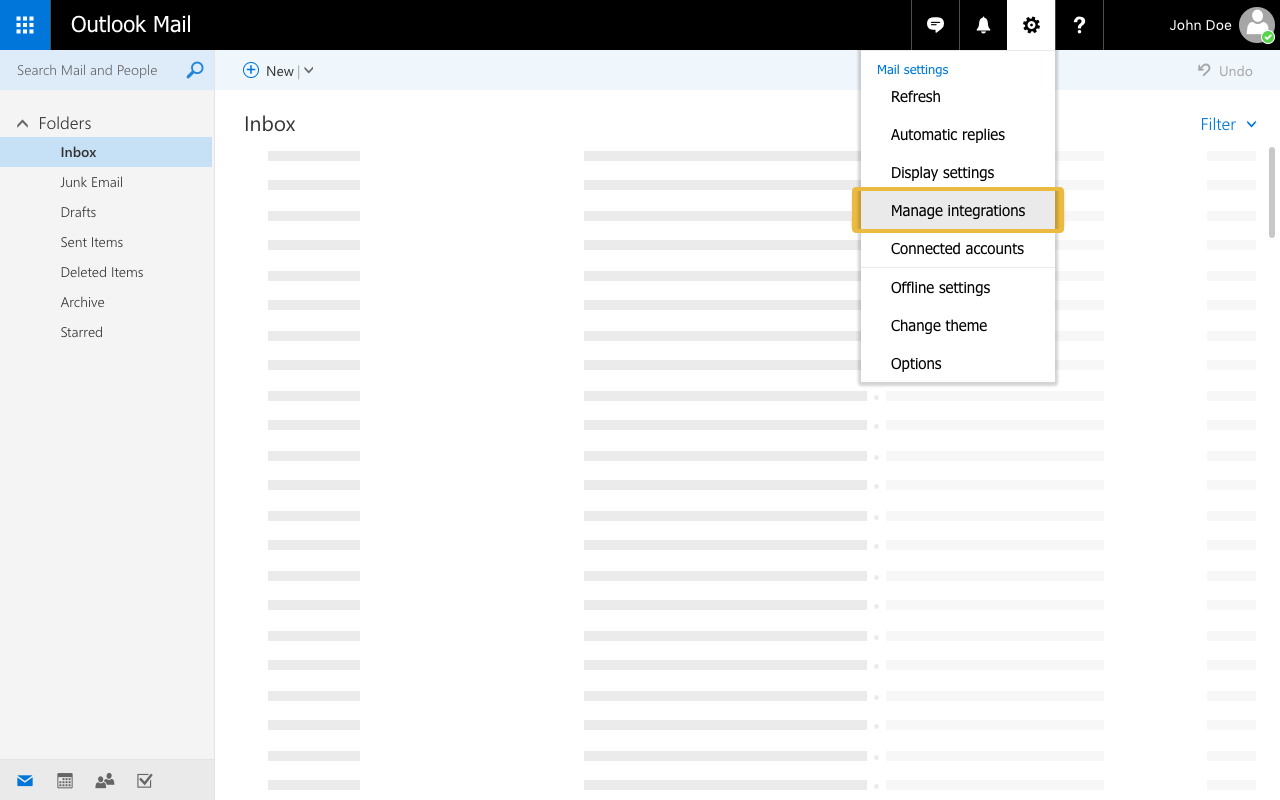Click the message list scrollbar
The width and height of the screenshot is (1280, 800).
(1272, 192)
